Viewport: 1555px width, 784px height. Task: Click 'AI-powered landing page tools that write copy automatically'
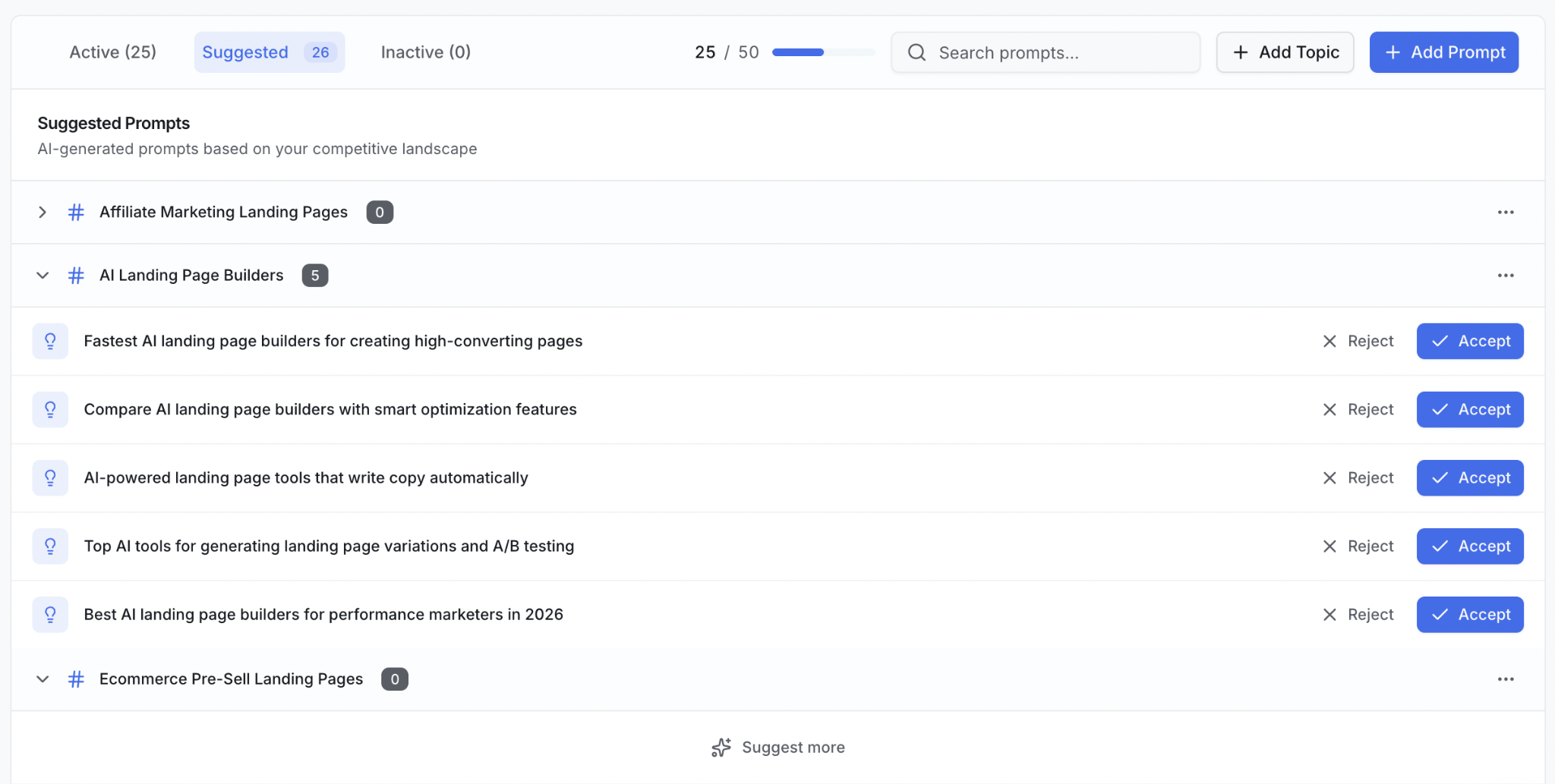pos(306,478)
